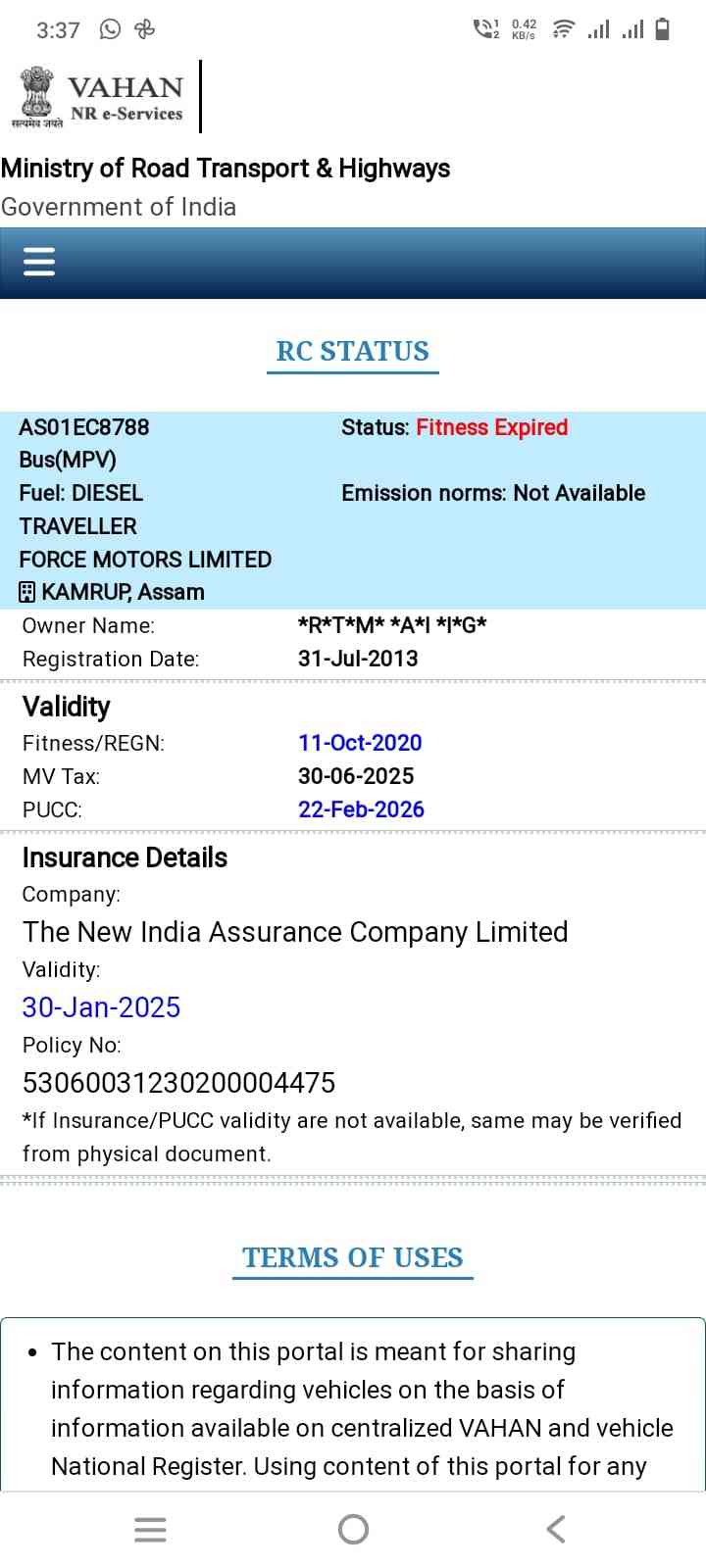Open Android recent apps button
The height and width of the screenshot is (1568, 706).
pos(150,1529)
